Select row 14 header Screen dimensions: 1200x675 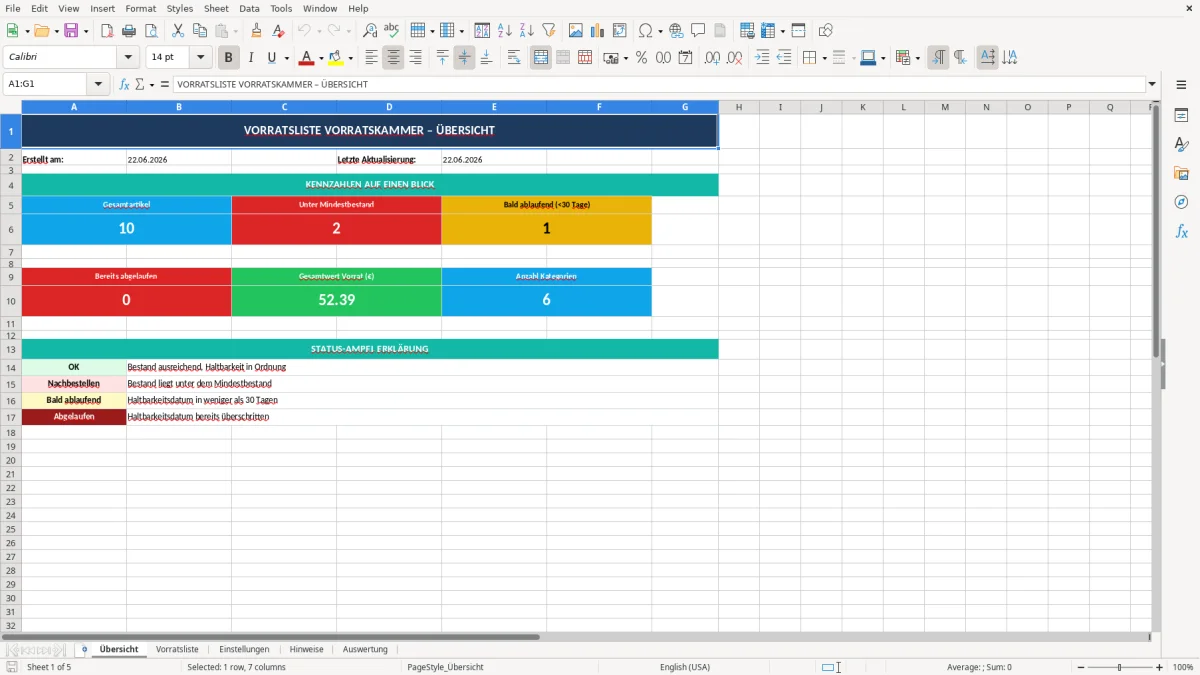pyautogui.click(x=11, y=367)
